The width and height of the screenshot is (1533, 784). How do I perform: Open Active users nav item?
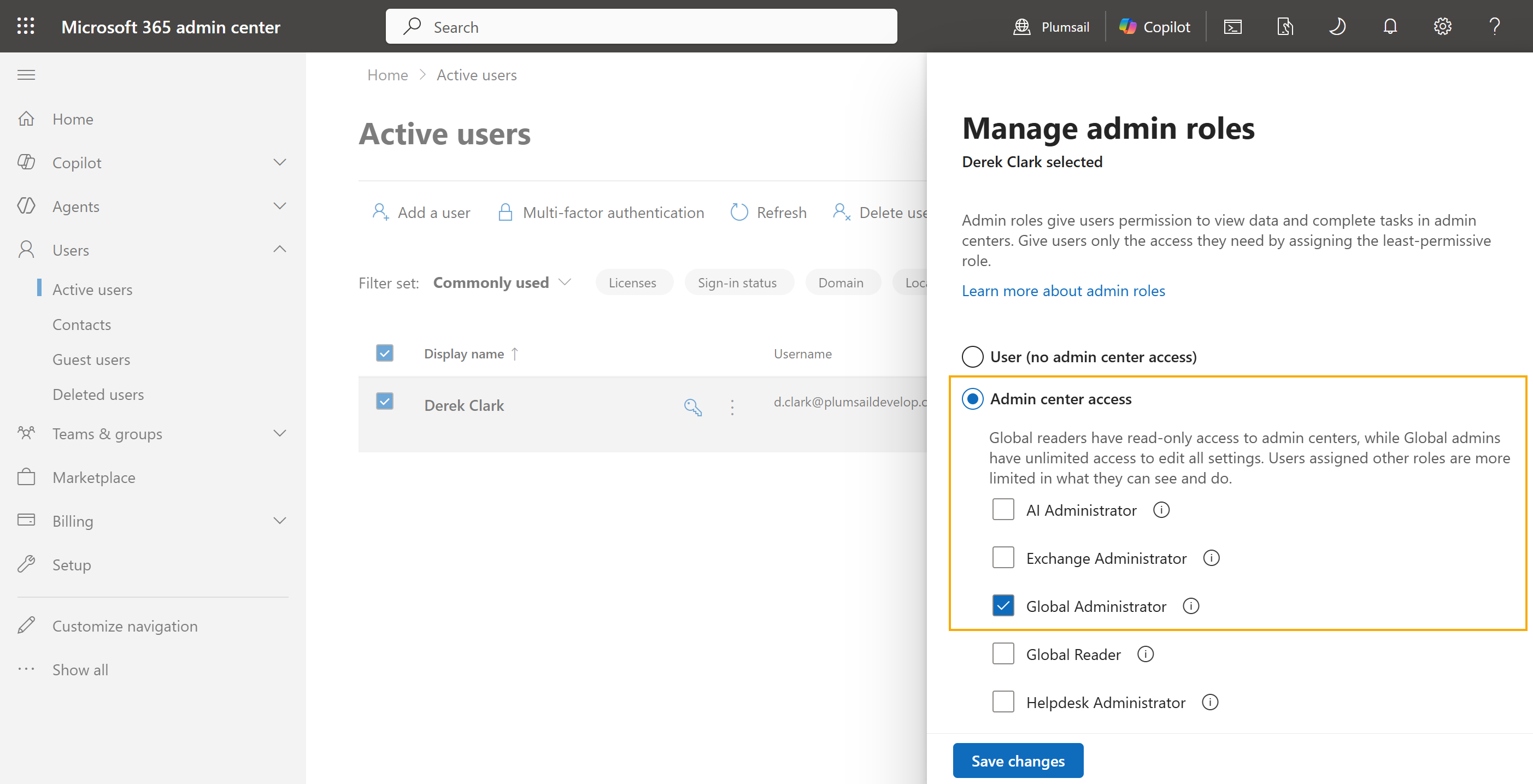[92, 290]
